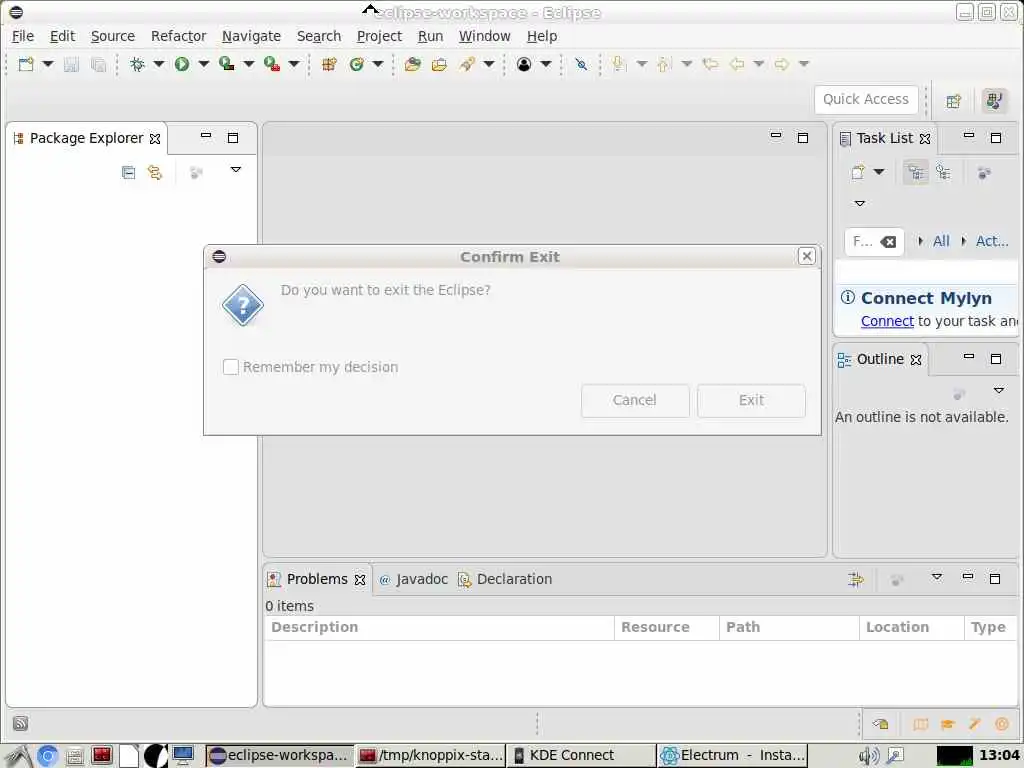Click the New Task icon in Task List
The height and width of the screenshot is (768, 1024).
click(x=858, y=172)
